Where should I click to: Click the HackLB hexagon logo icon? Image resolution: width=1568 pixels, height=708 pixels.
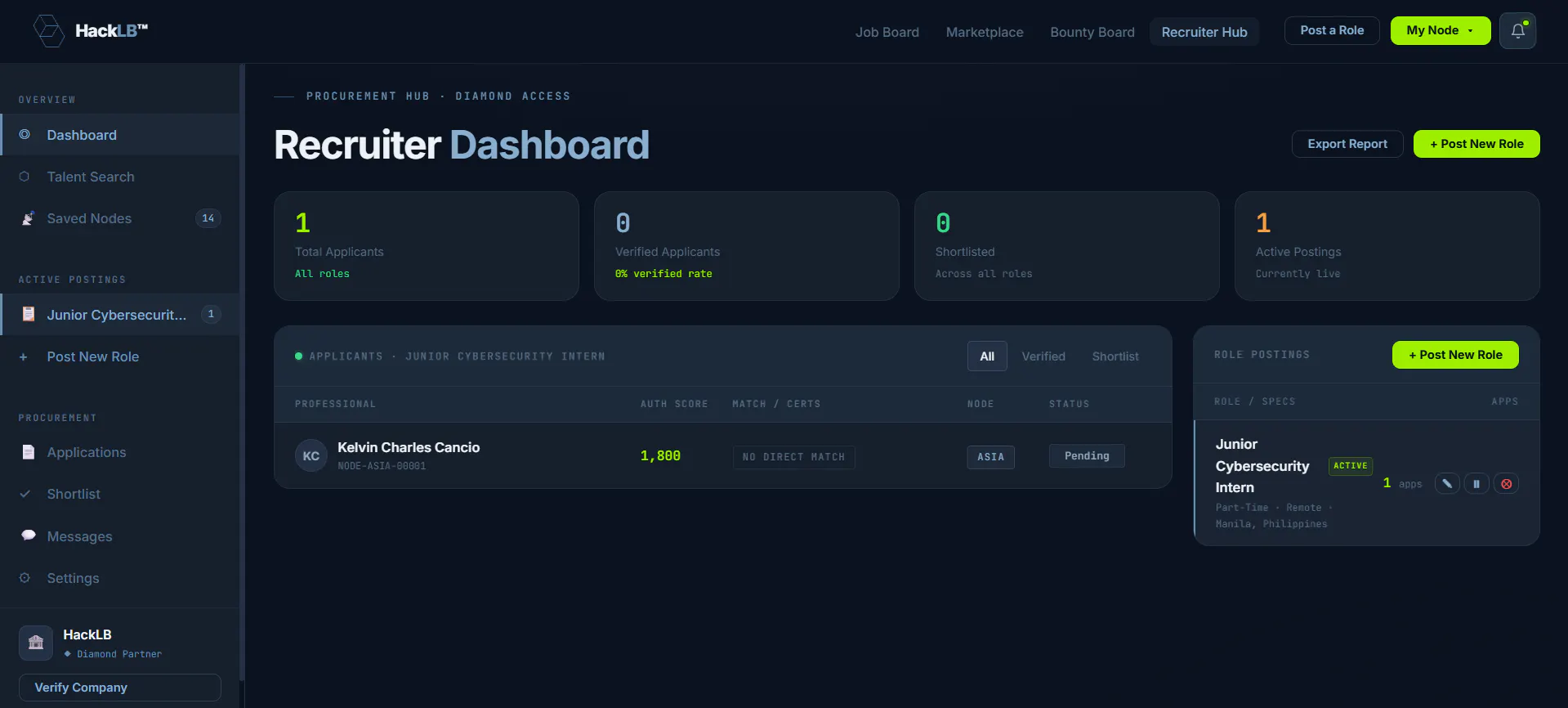pos(48,31)
